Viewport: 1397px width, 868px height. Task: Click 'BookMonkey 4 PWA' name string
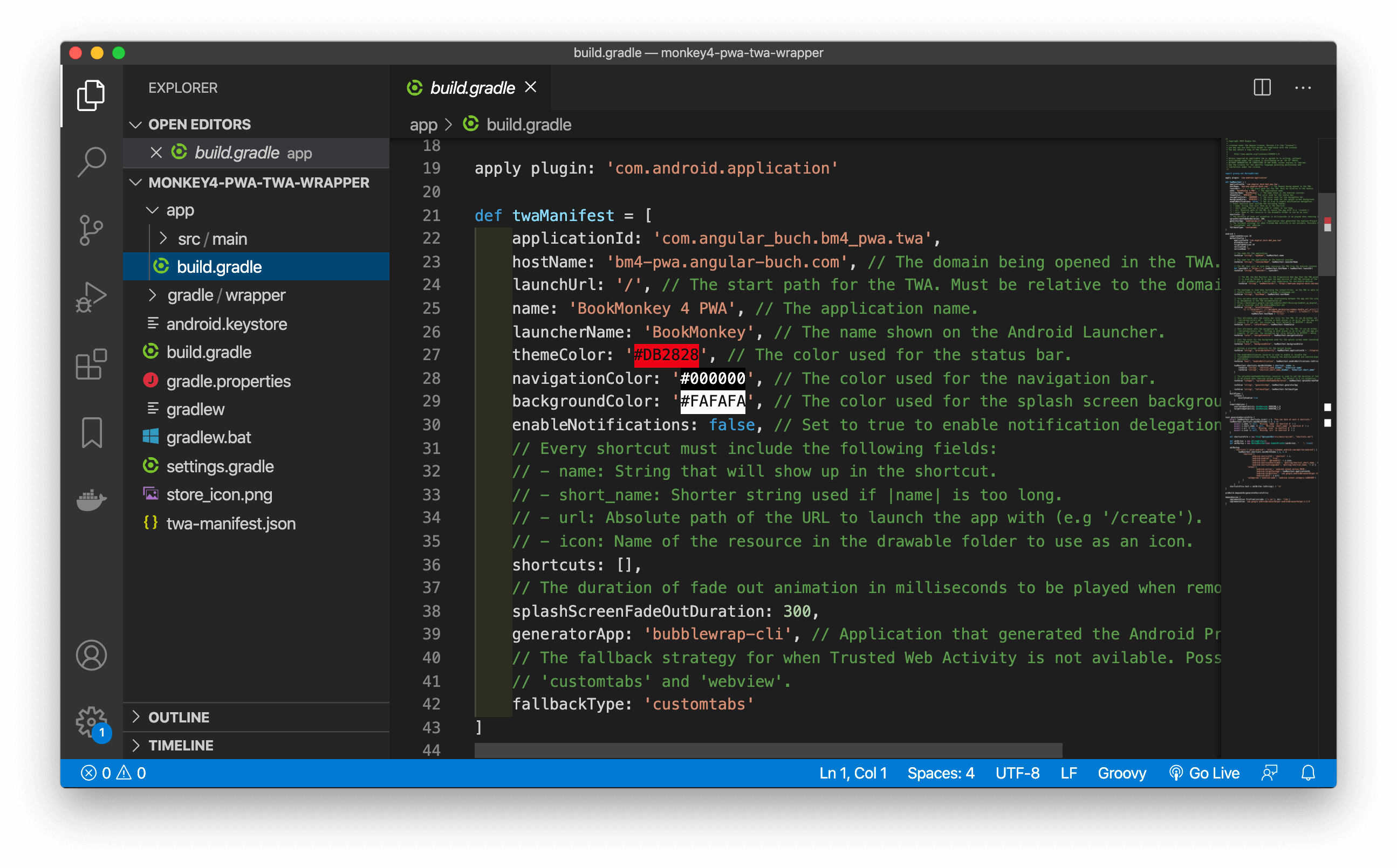coord(652,308)
